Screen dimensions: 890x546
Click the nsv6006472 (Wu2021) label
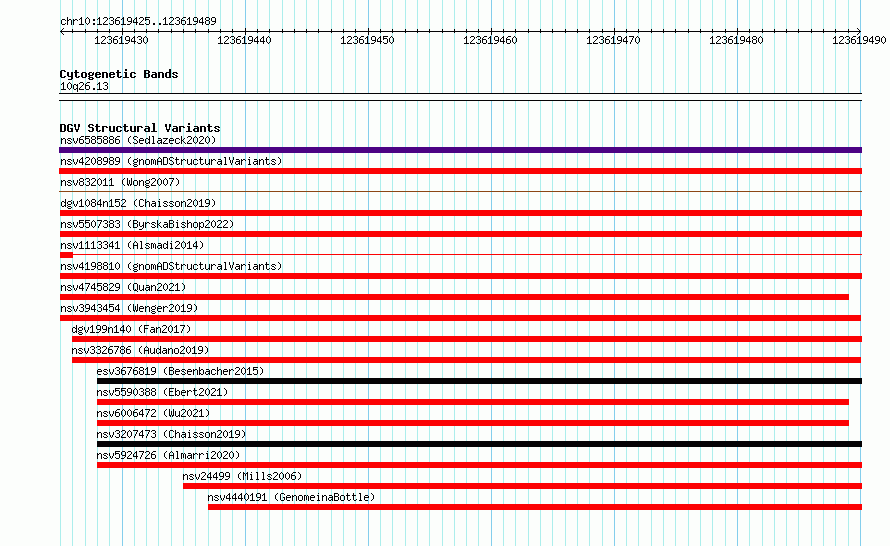(153, 413)
